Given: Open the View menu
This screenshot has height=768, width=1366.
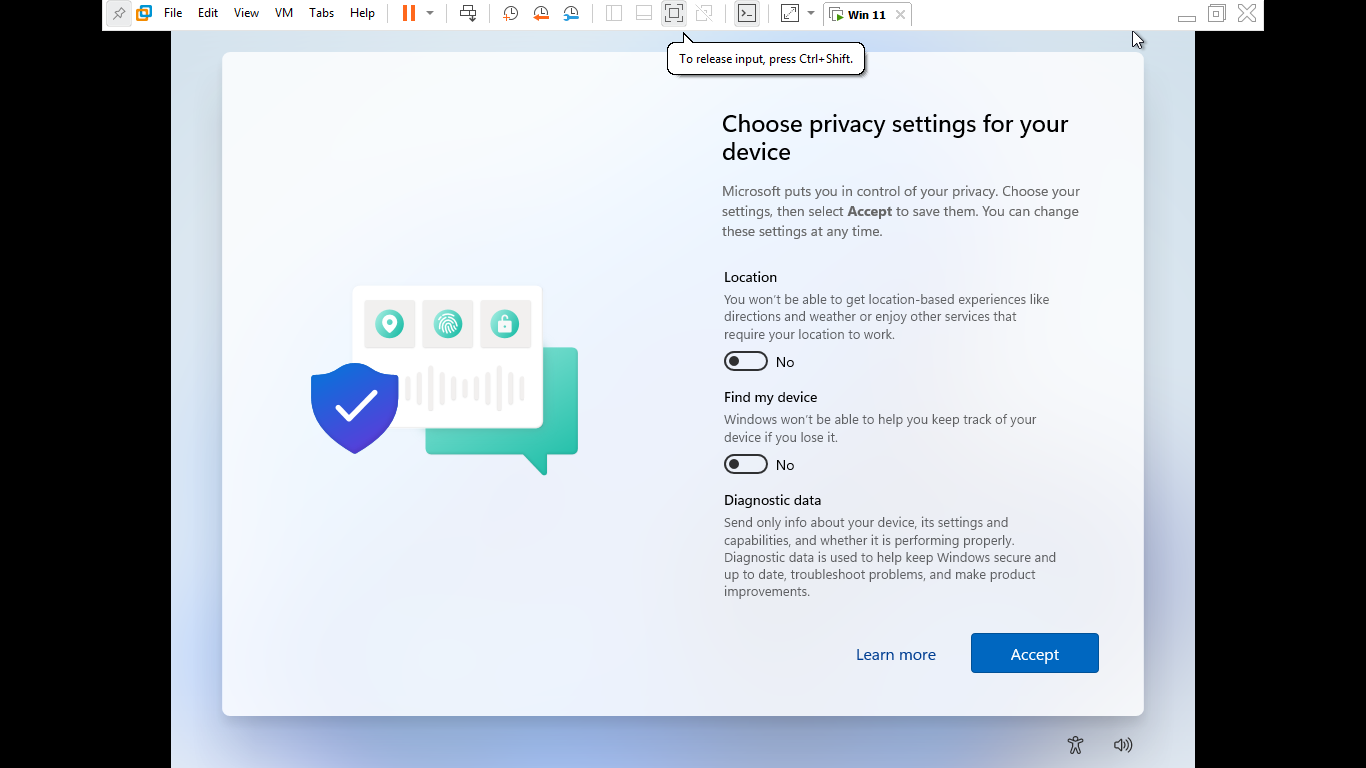Looking at the screenshot, I should click(x=246, y=14).
